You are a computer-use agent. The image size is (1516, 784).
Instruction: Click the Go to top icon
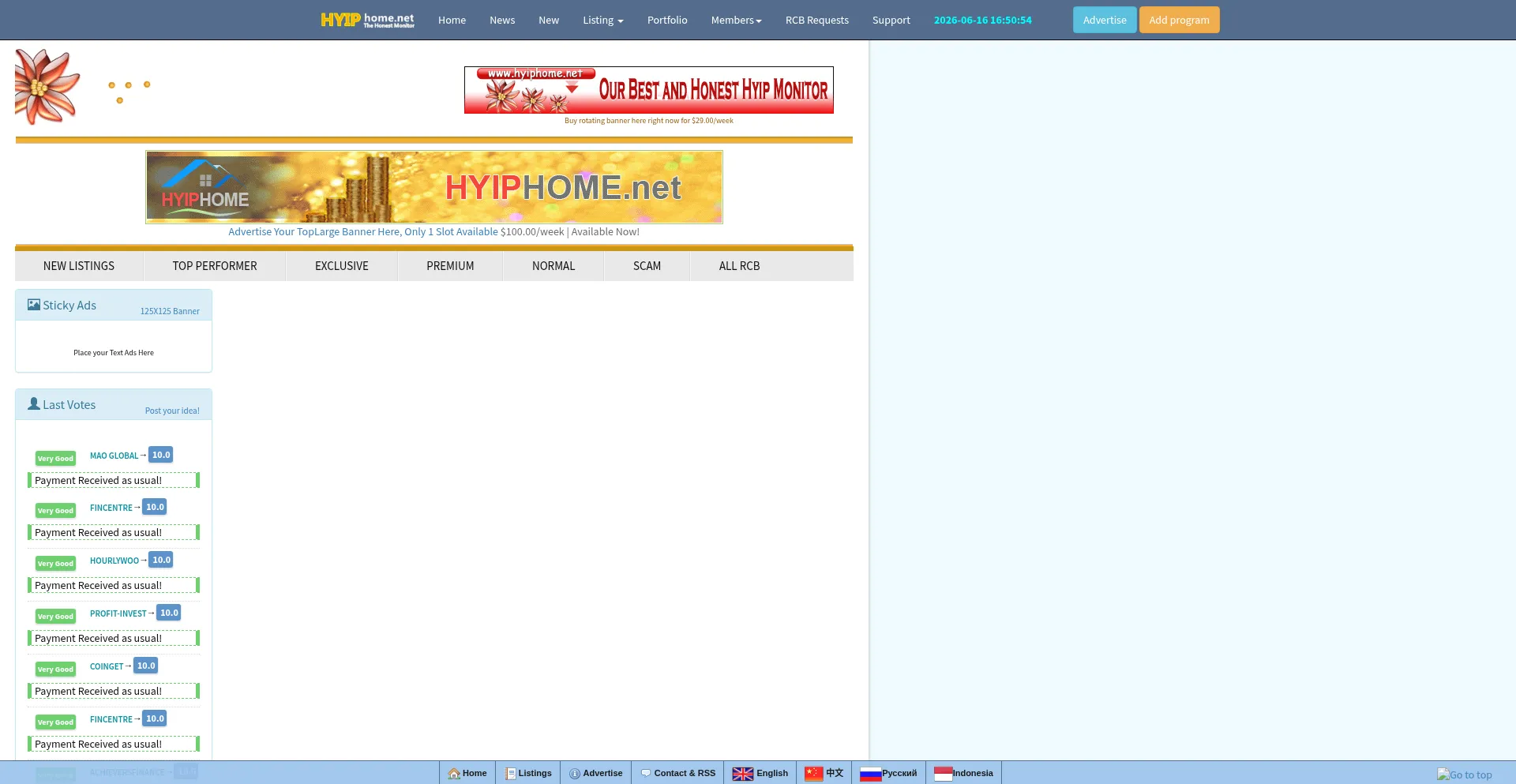[x=1443, y=775]
